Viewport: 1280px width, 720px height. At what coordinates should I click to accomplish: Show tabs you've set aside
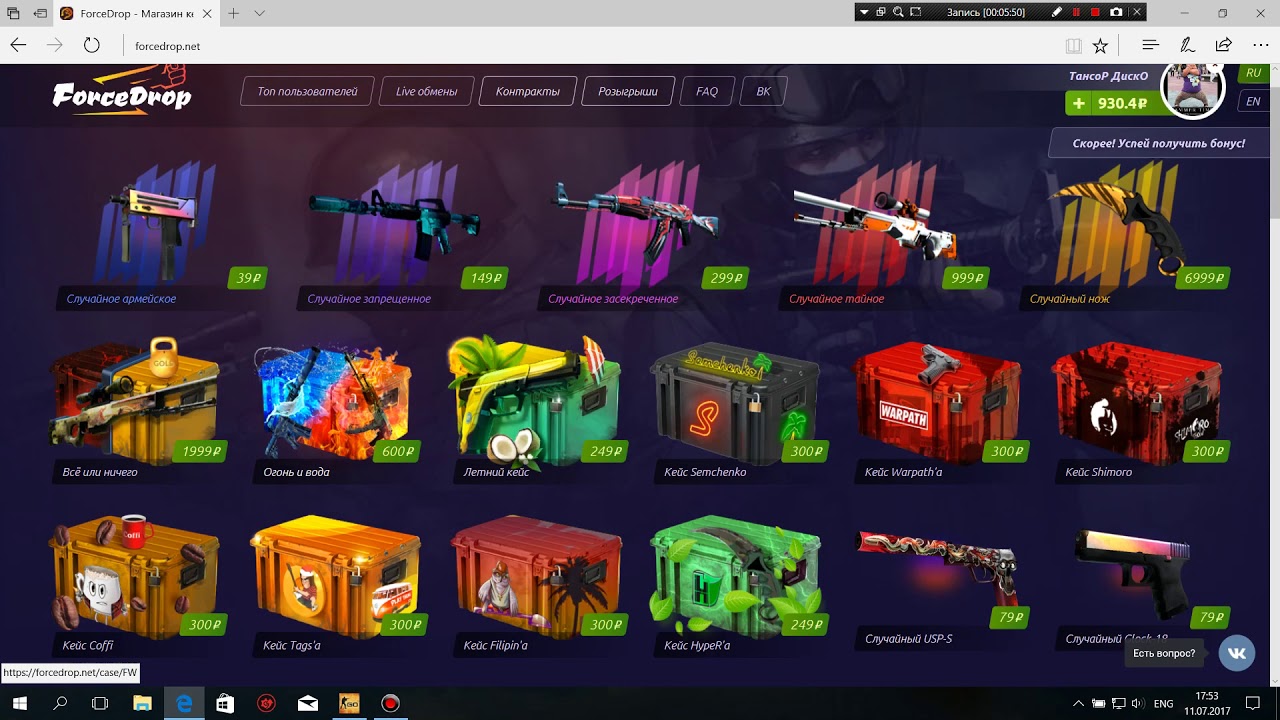pyautogui.click(x=14, y=13)
